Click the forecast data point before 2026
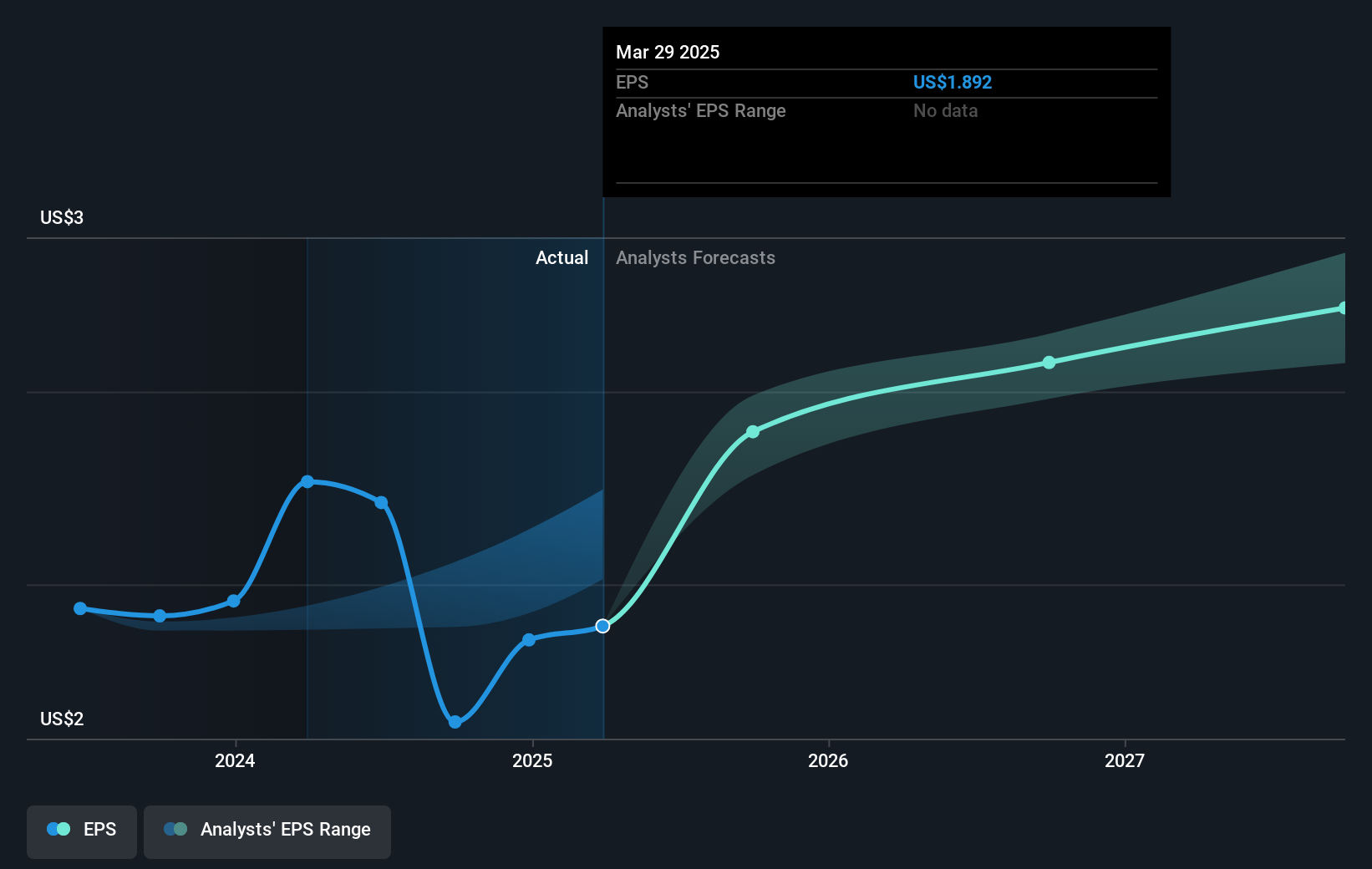This screenshot has width=1372, height=869. (753, 432)
